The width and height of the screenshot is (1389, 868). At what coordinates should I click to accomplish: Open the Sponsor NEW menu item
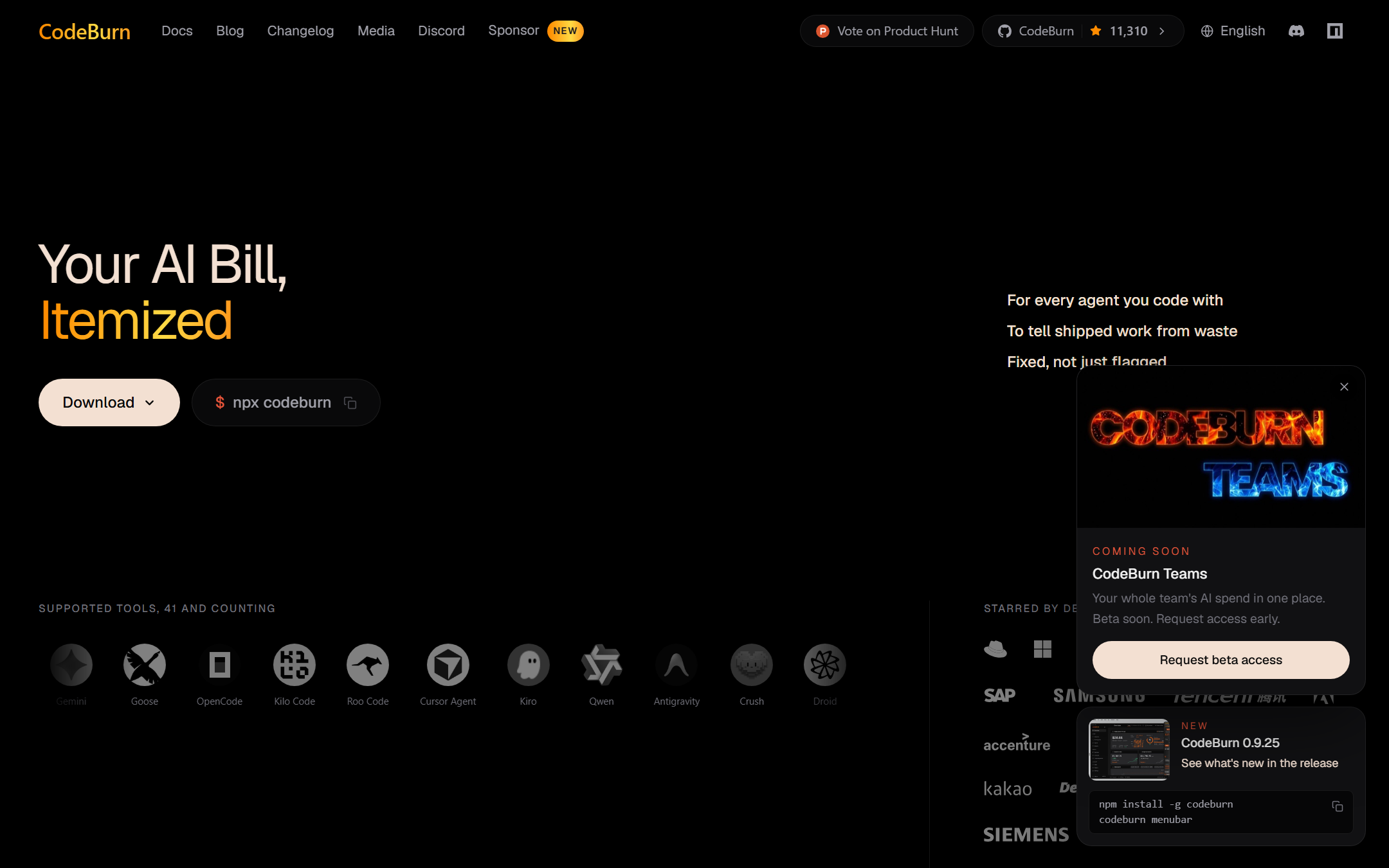[x=535, y=31]
